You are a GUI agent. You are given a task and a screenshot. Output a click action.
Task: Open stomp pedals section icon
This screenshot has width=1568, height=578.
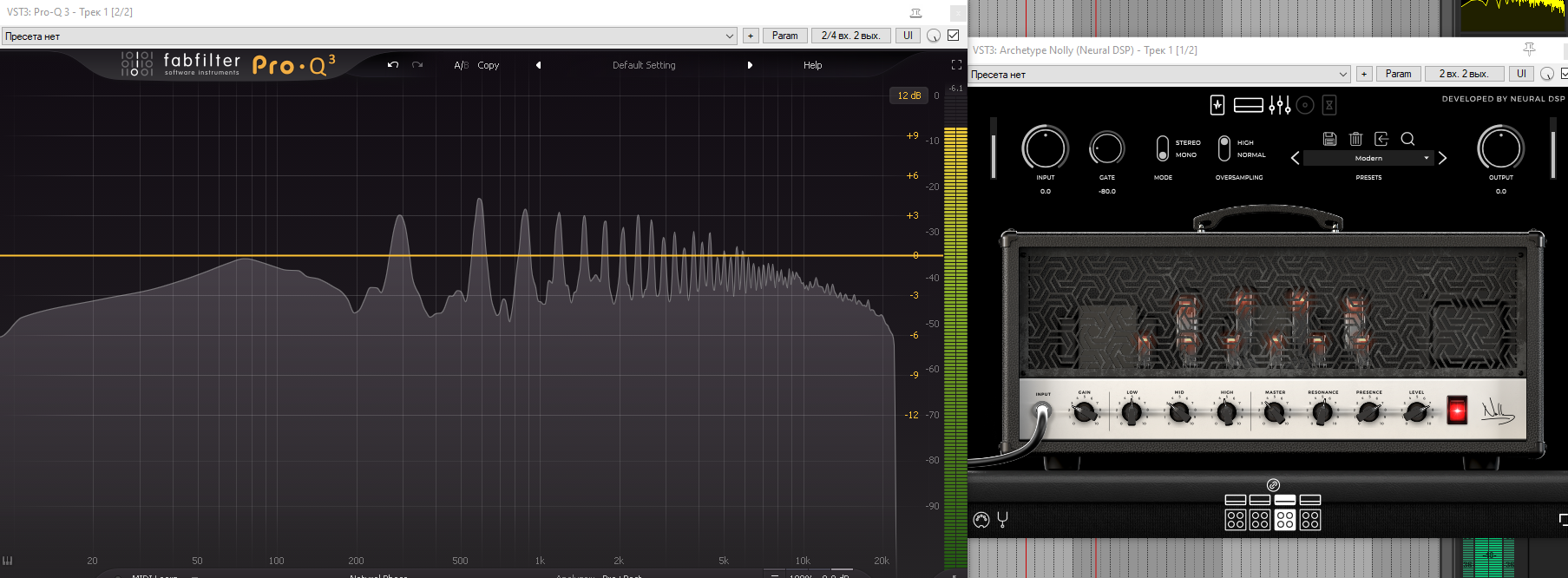point(1217,105)
